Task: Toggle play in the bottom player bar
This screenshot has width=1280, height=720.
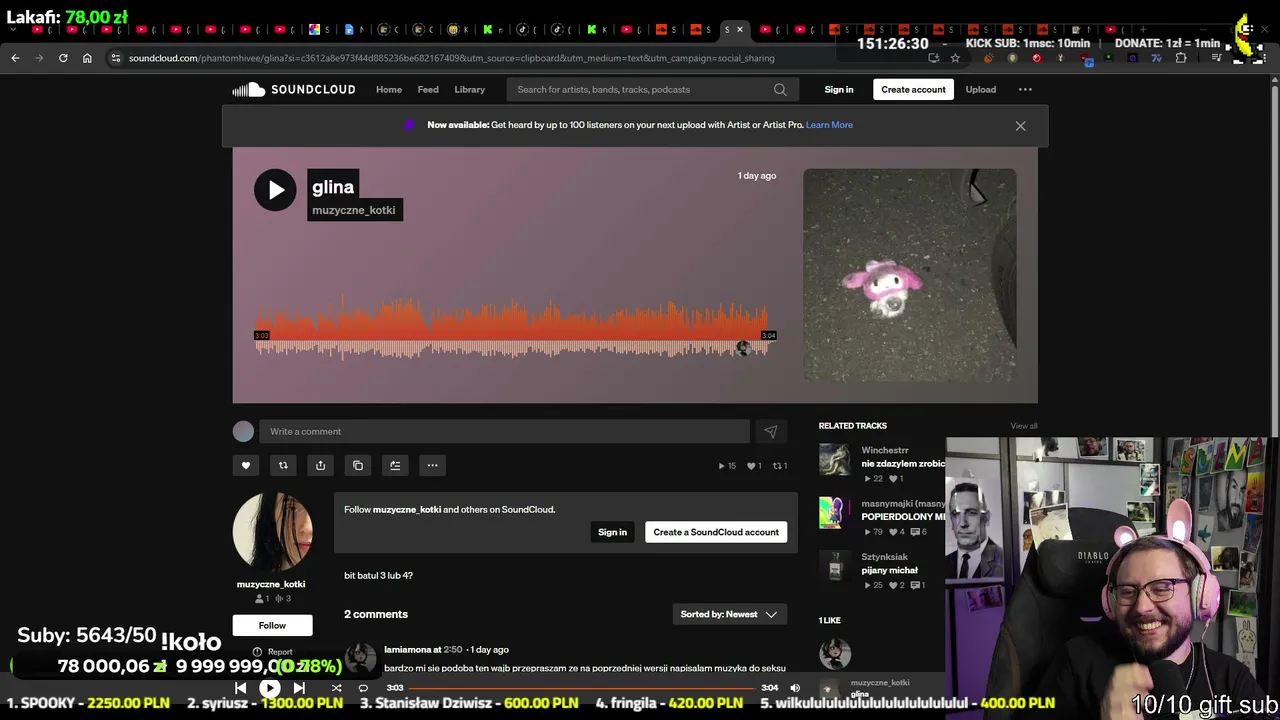Action: (x=269, y=688)
